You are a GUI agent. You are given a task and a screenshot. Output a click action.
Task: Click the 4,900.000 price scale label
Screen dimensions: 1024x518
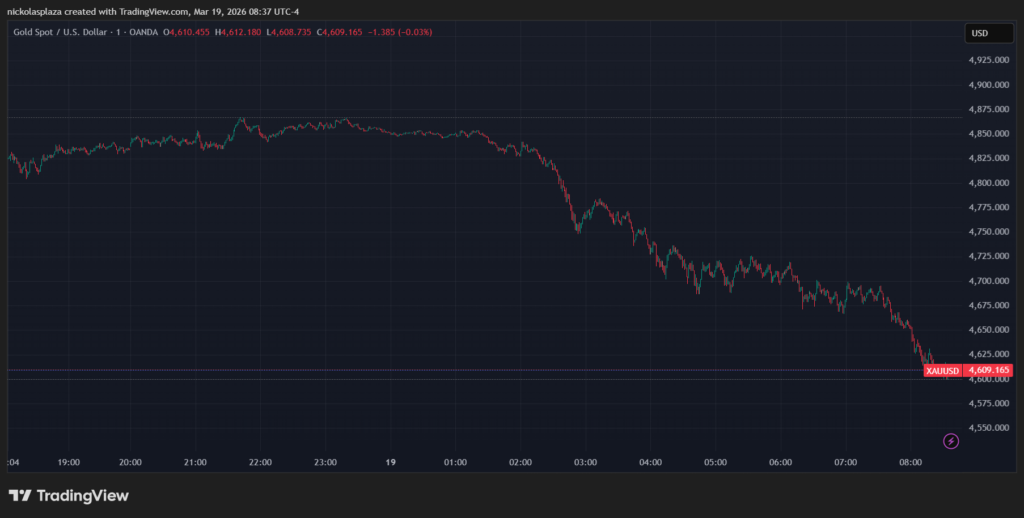[x=988, y=85]
